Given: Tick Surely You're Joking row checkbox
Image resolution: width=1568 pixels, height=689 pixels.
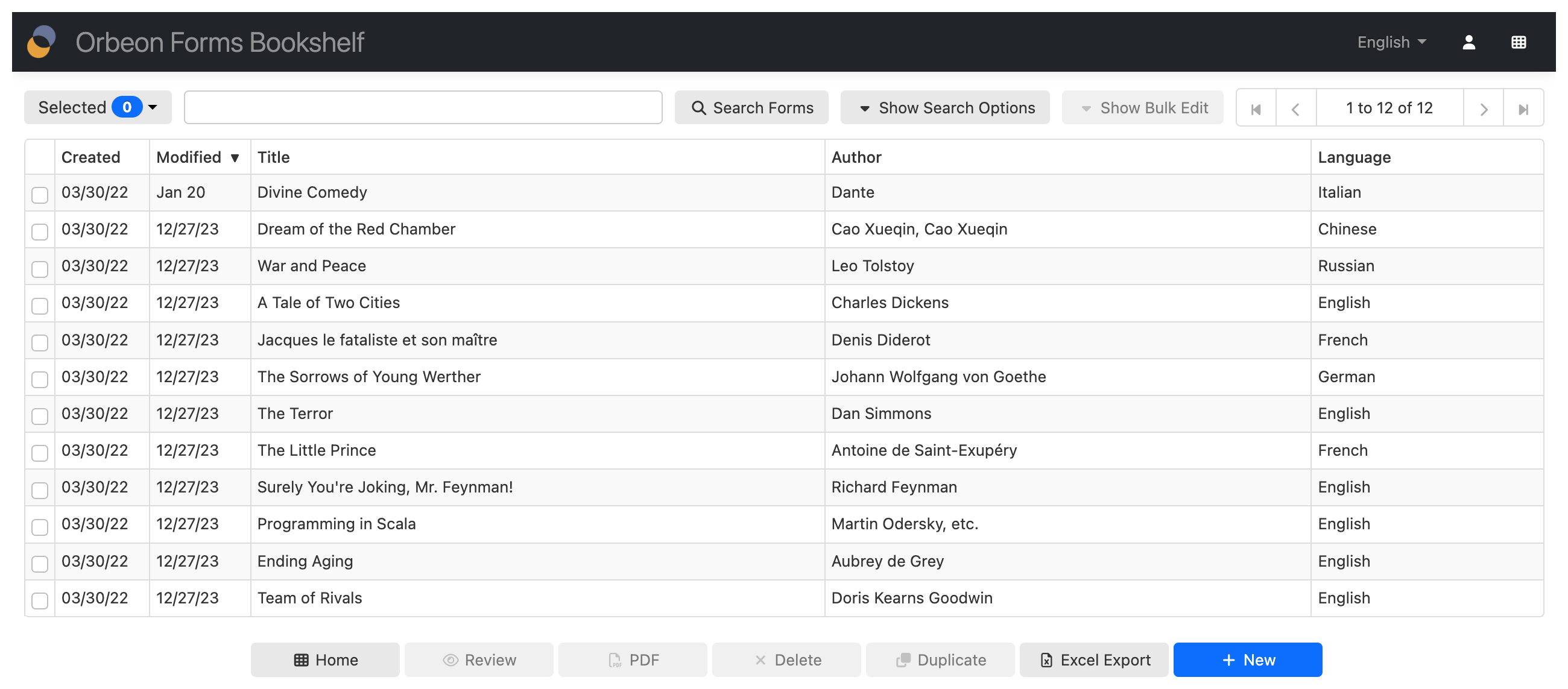Looking at the screenshot, I should [x=40, y=490].
